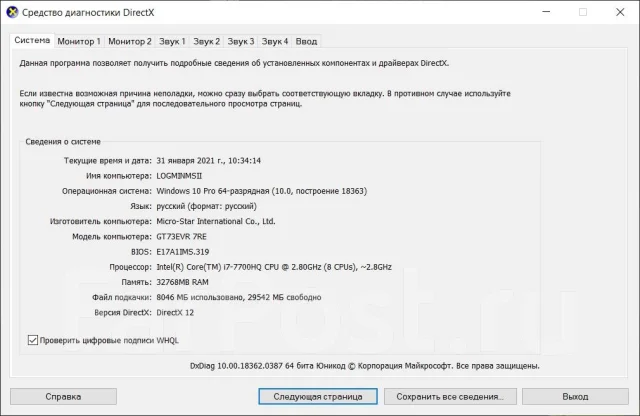The image size is (640, 416).
Task: Select the Звук 1 tab
Action: 172,41
